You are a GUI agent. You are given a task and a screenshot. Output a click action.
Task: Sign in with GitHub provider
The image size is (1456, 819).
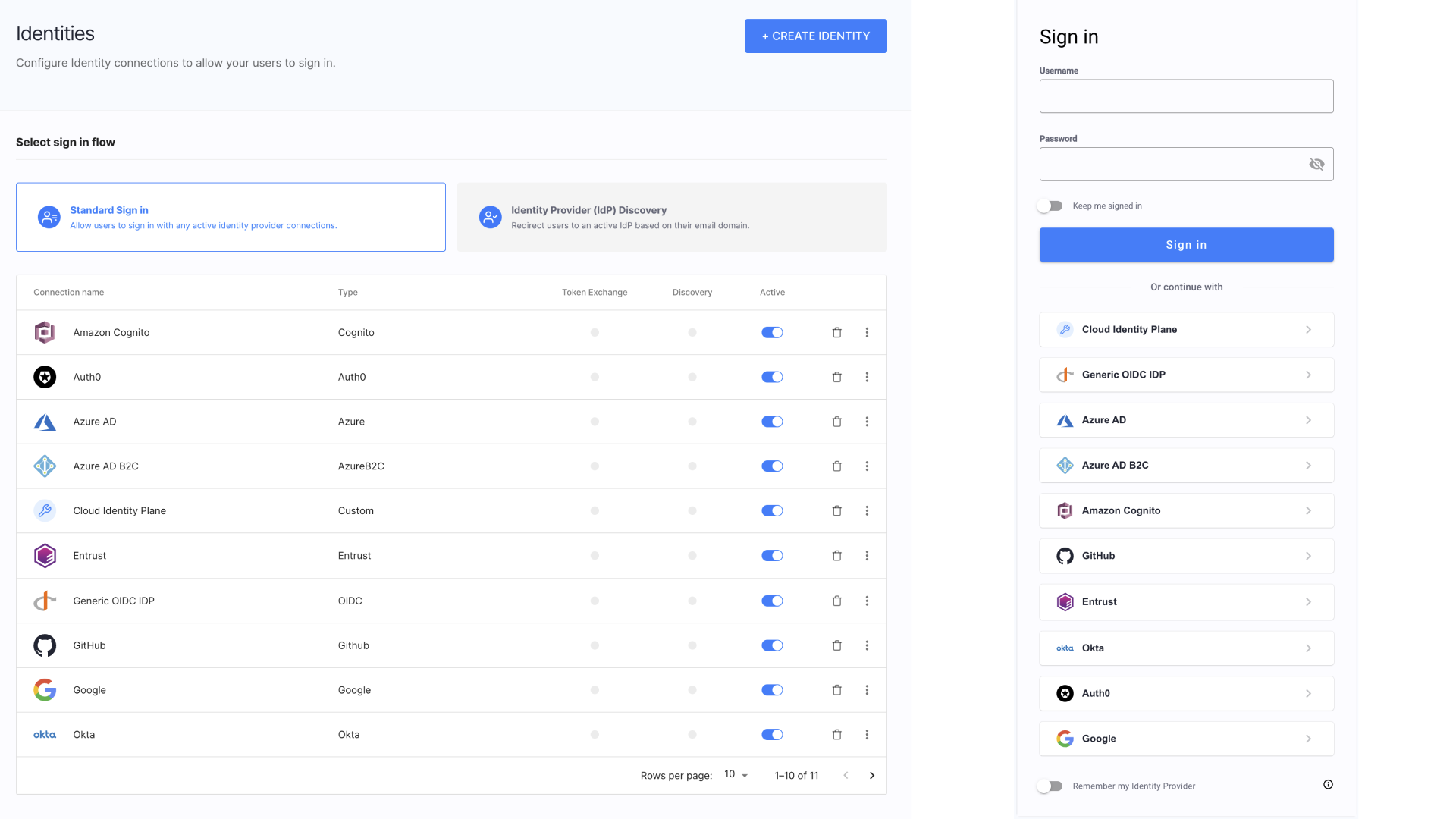coord(1186,556)
